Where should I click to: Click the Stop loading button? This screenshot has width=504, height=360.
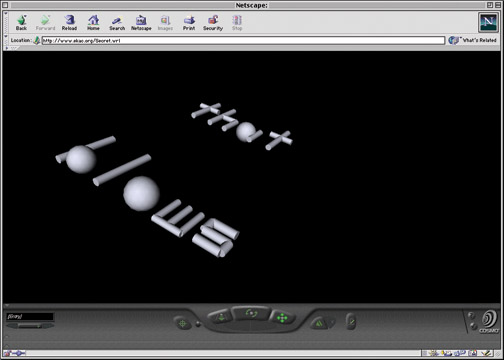[x=237, y=23]
